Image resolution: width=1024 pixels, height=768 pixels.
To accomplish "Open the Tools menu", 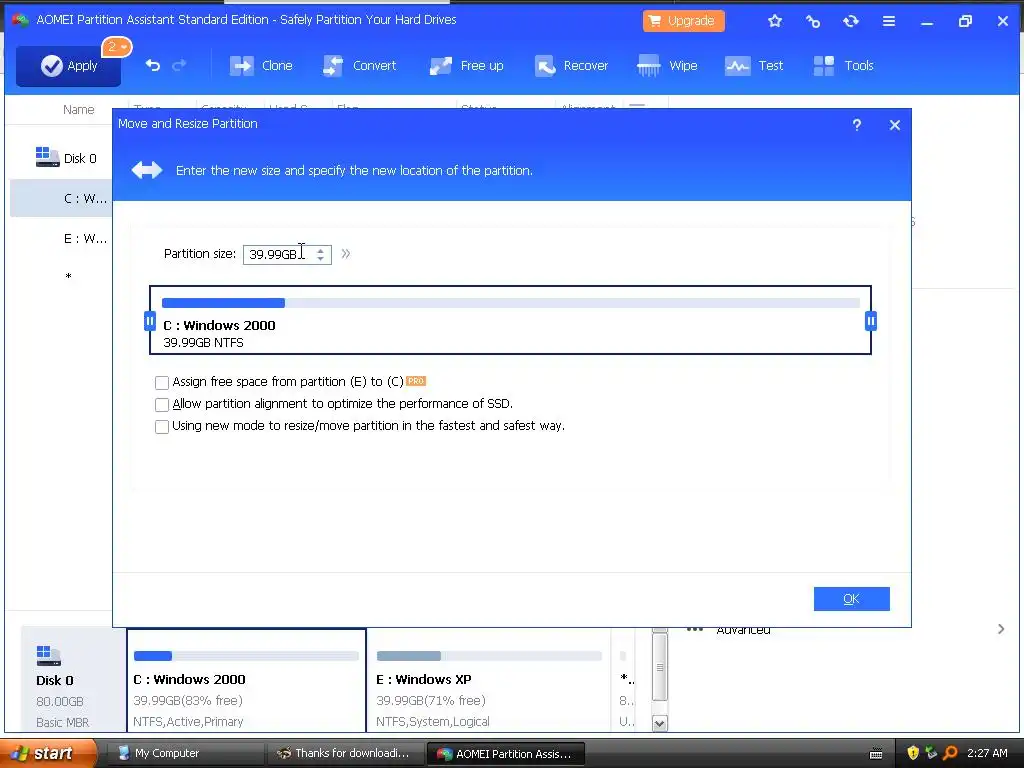I will point(843,65).
